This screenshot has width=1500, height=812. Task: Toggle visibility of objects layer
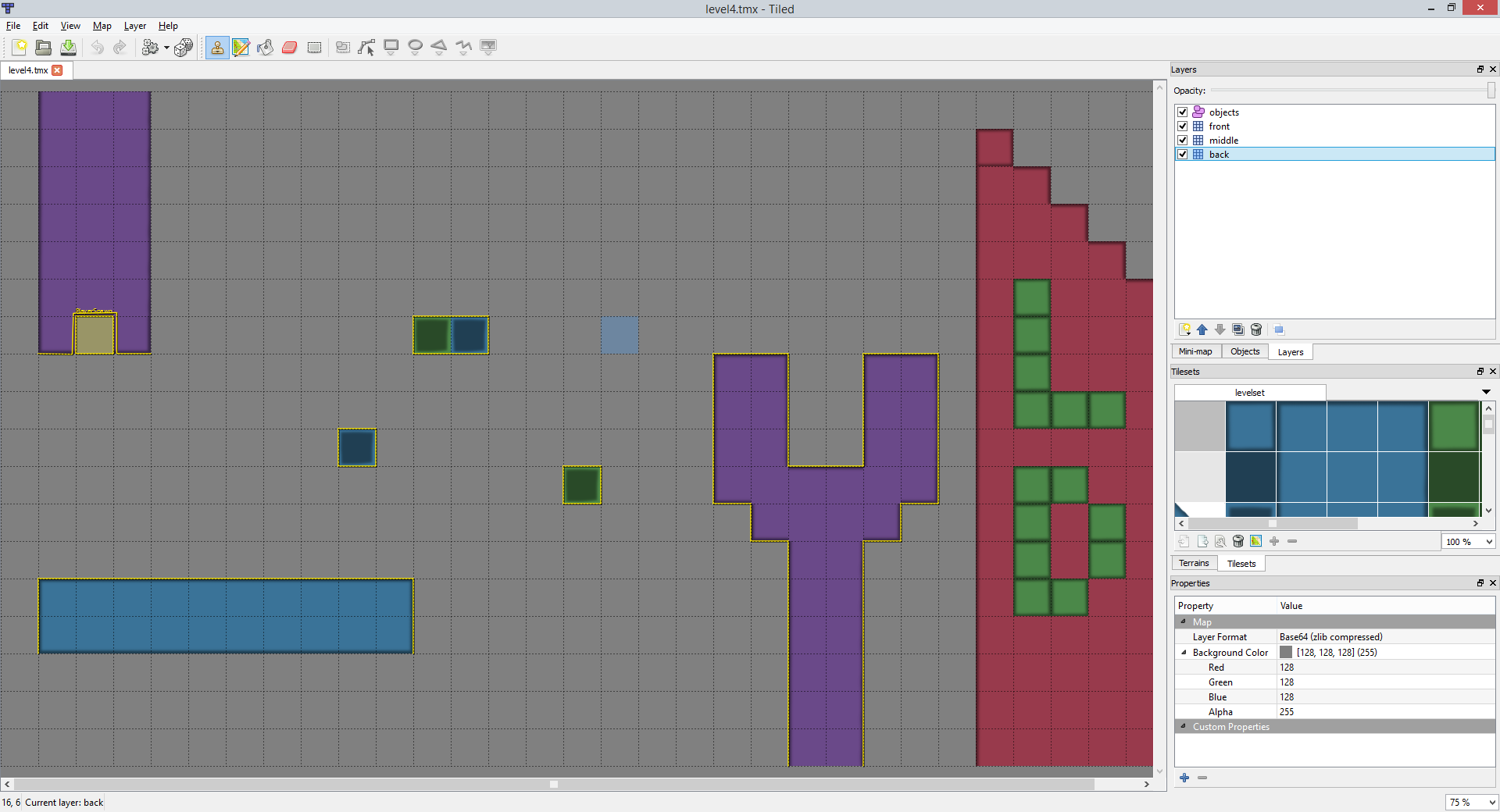coord(1183,112)
